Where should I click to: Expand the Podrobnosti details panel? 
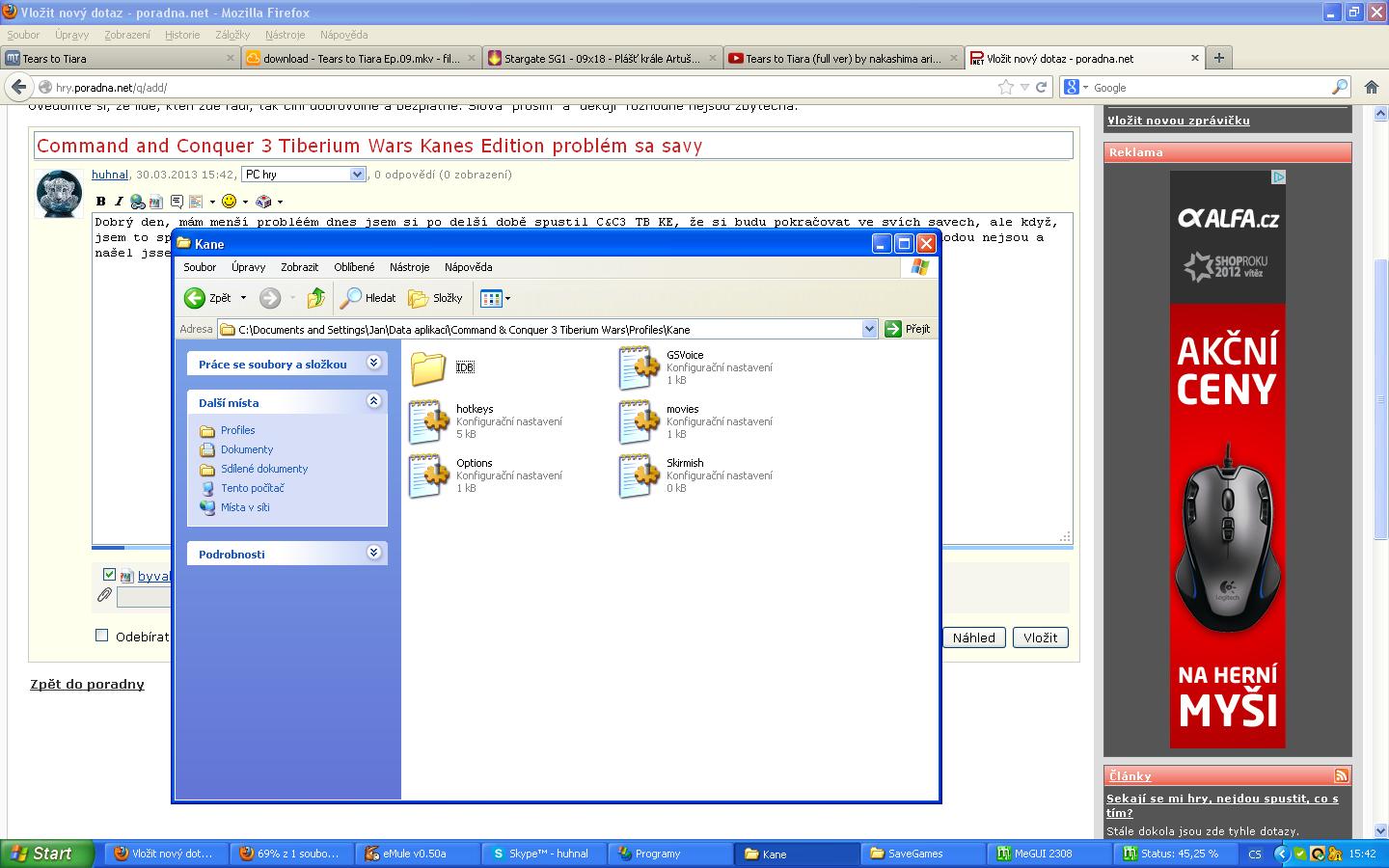[373, 553]
